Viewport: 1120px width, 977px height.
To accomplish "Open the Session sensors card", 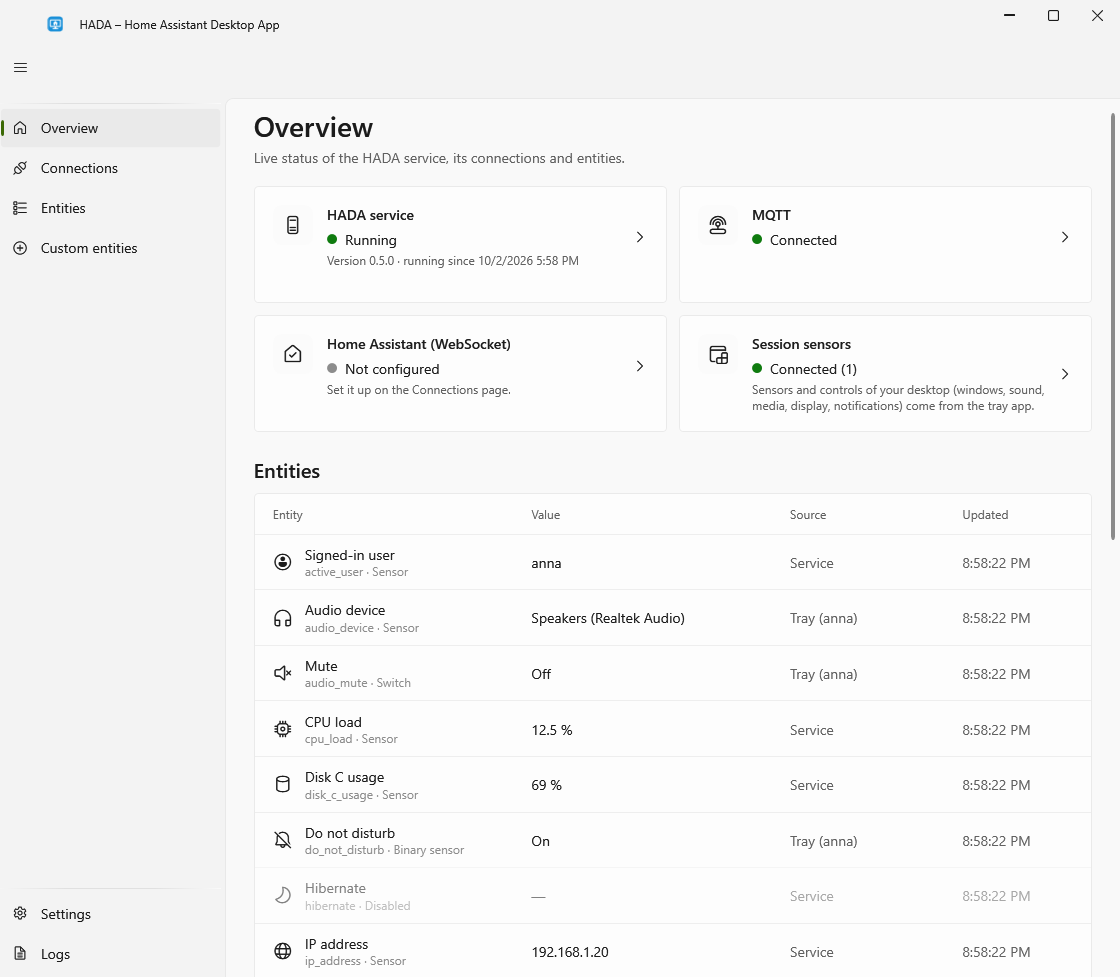I will coord(885,374).
